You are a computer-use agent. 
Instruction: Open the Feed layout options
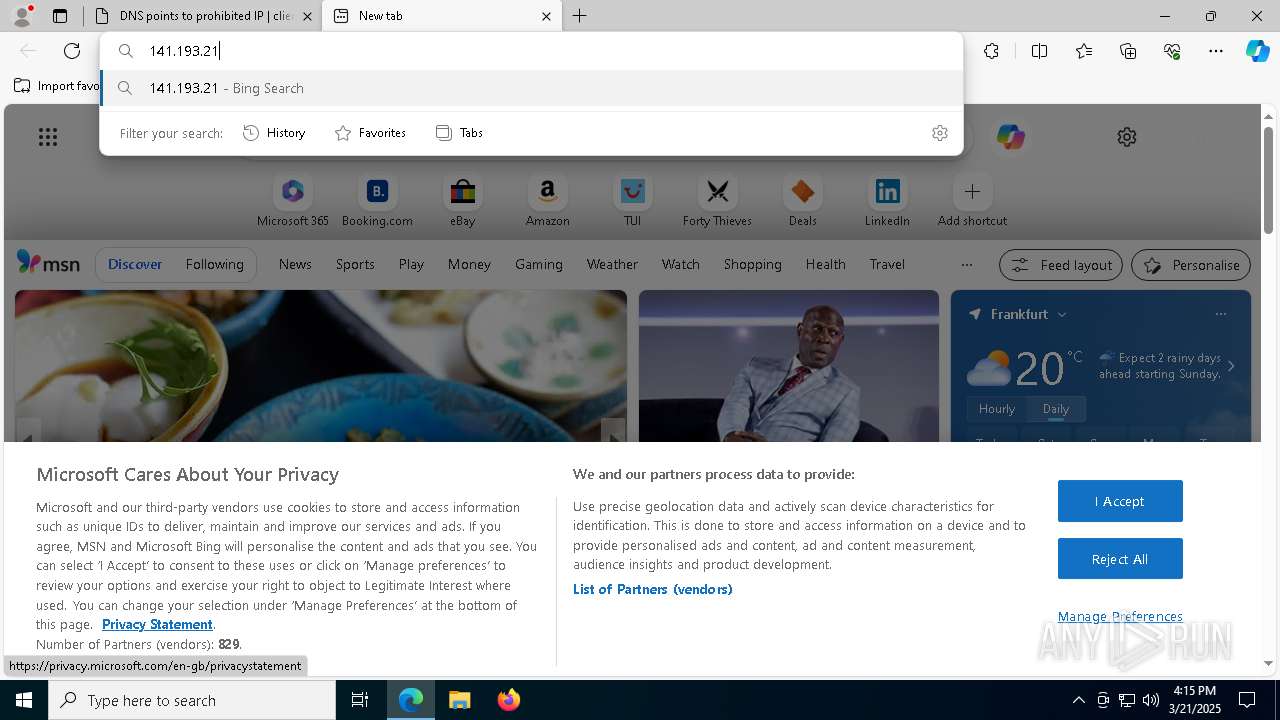coord(1061,265)
